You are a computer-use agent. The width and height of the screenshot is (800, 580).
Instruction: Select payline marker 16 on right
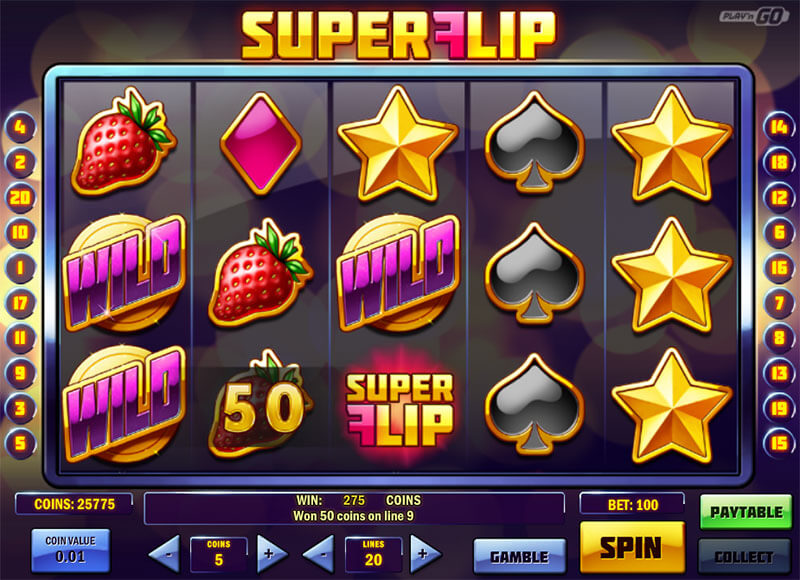pos(779,267)
